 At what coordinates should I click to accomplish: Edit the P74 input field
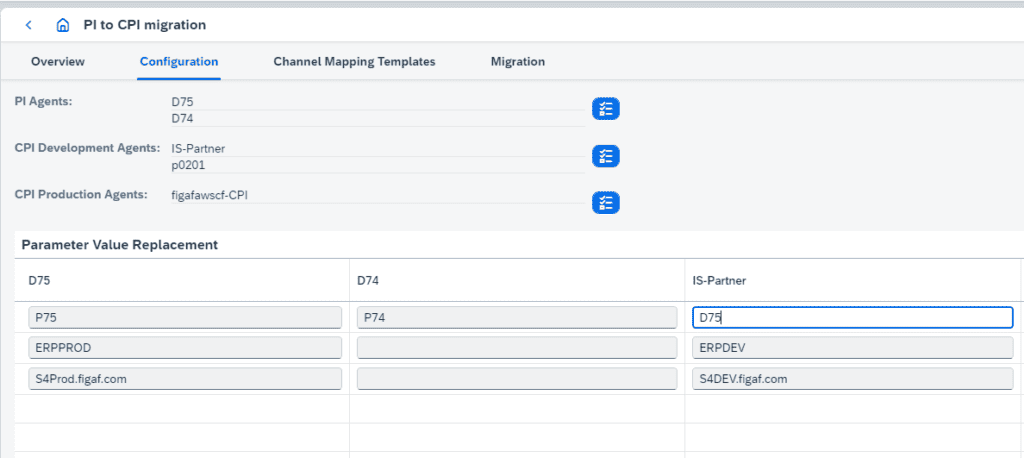coord(517,318)
